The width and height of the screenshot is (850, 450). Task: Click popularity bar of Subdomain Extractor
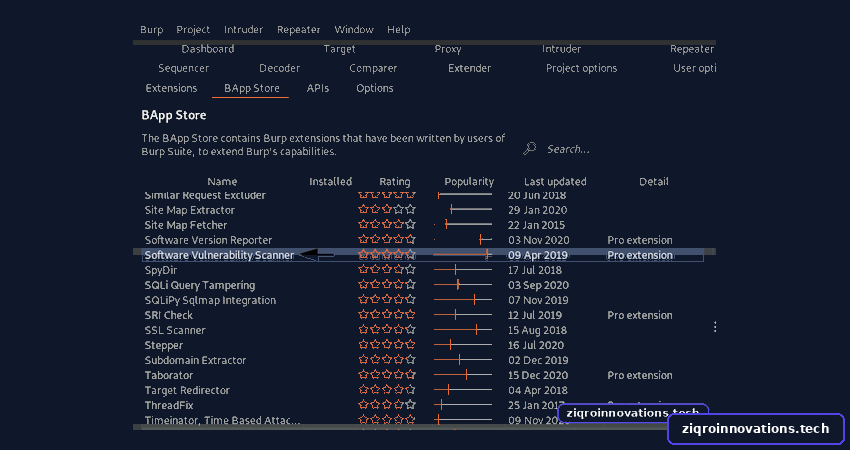tap(463, 360)
